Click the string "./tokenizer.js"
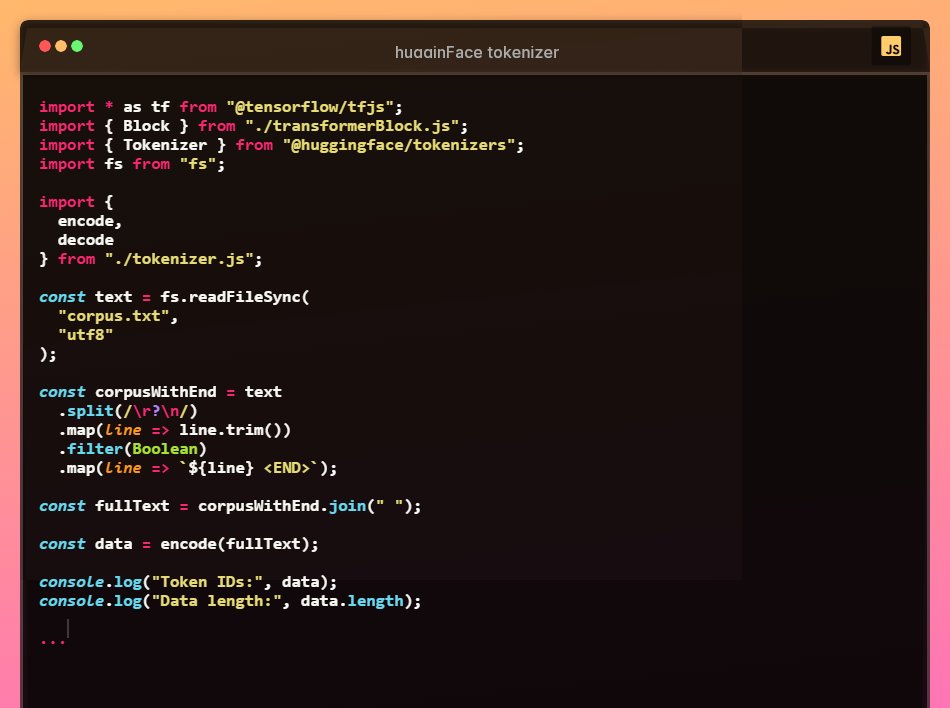 click(179, 259)
